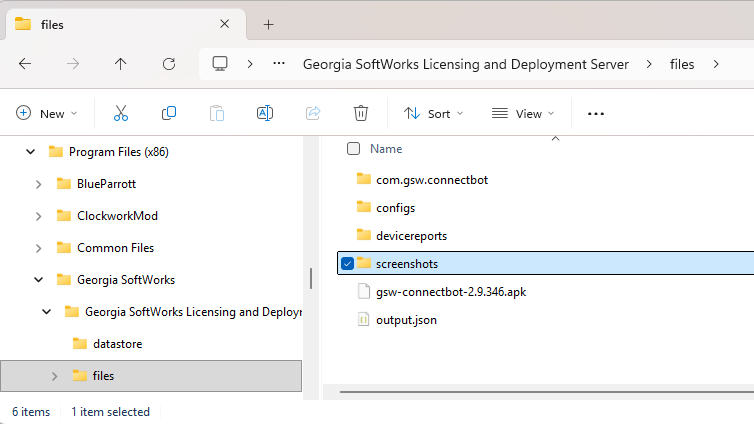
Task: Collapse the Georgia SoftWorks tree node
Action: [38, 280]
